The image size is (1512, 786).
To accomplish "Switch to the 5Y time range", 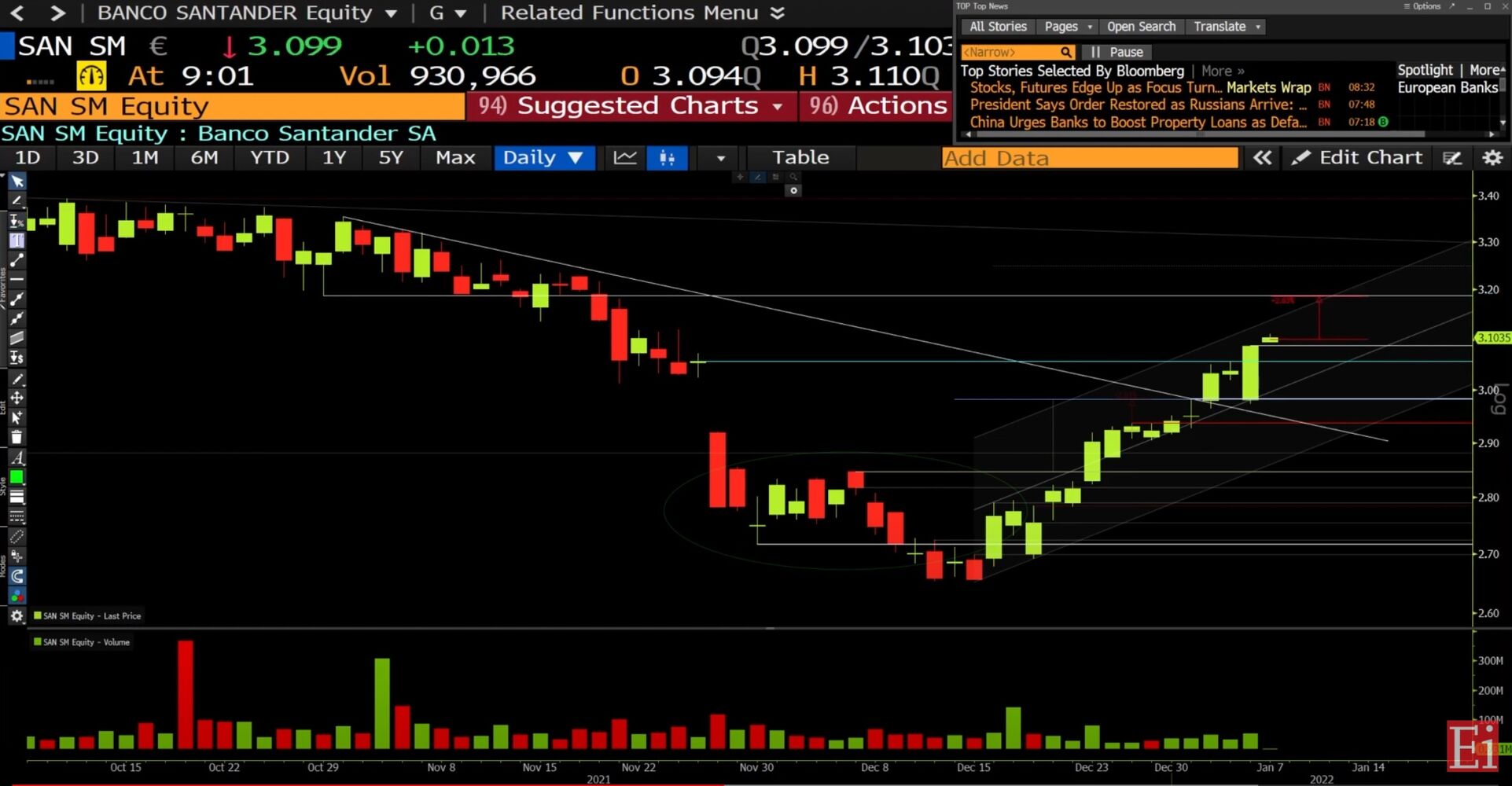I will coord(391,158).
